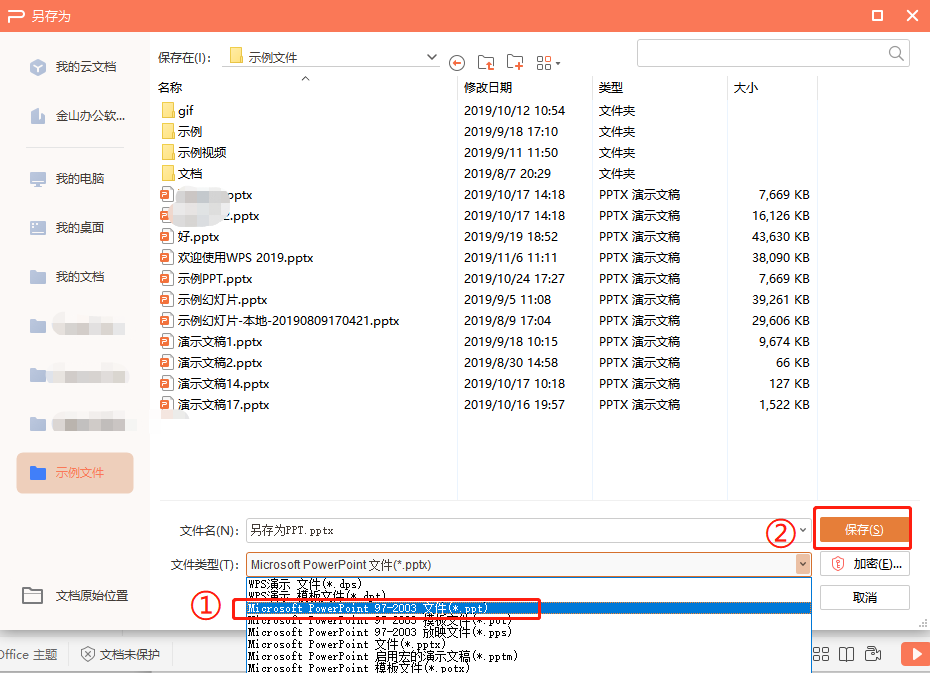Expand the file name history dropdown
Image resolution: width=930 pixels, height=673 pixels.
(803, 530)
